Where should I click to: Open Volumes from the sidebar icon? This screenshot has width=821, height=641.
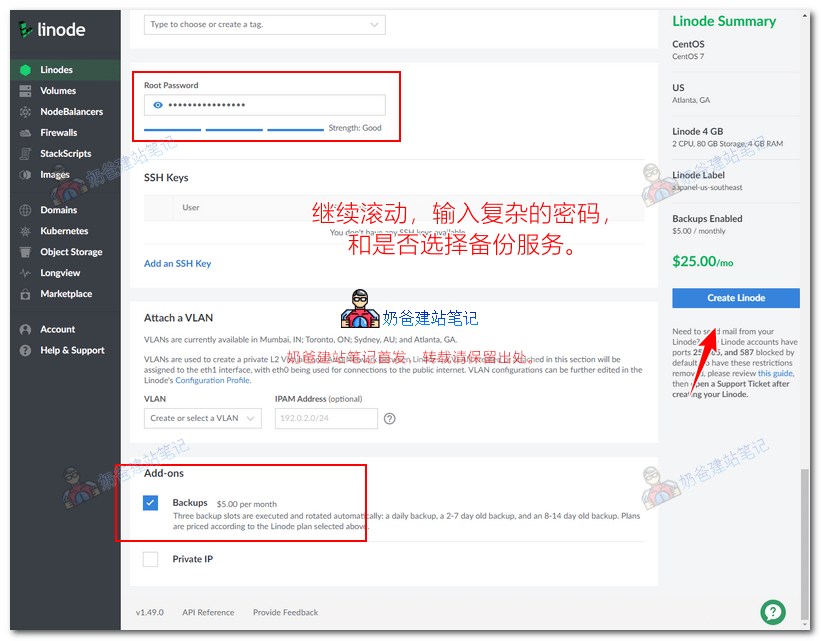[x=25, y=91]
